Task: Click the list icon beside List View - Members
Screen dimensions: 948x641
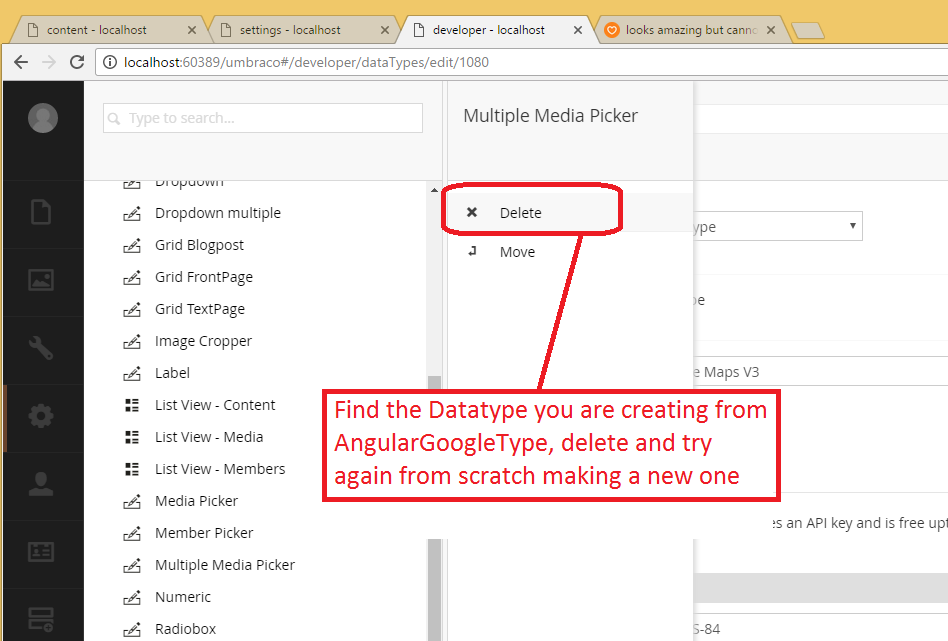Action: click(132, 469)
